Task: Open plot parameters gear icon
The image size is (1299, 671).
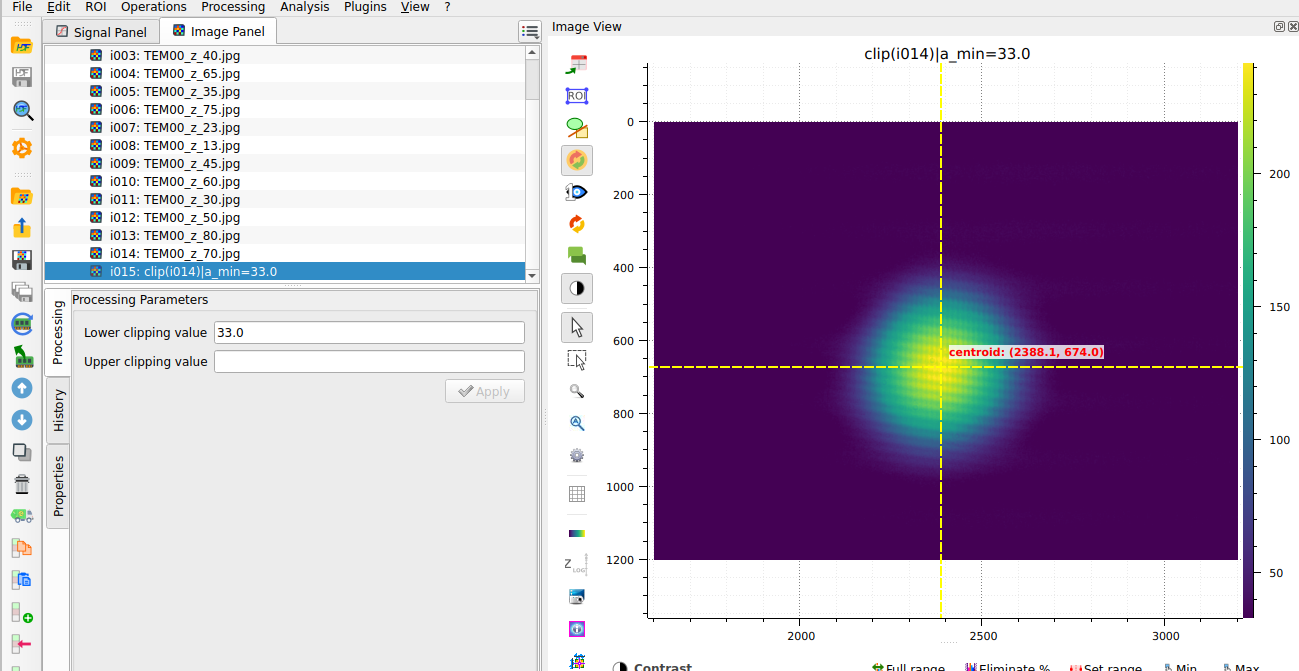Action: 577,455
